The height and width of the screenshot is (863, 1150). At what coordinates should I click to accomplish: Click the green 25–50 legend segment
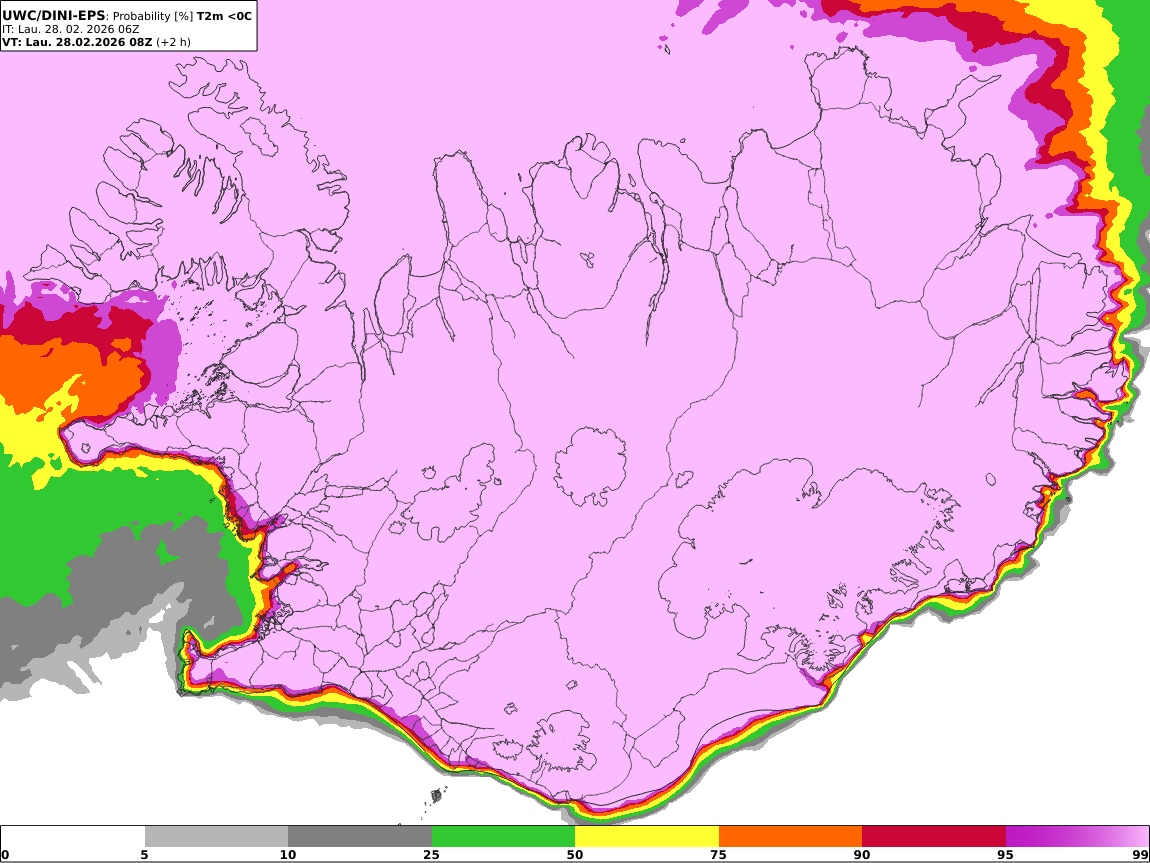503,837
